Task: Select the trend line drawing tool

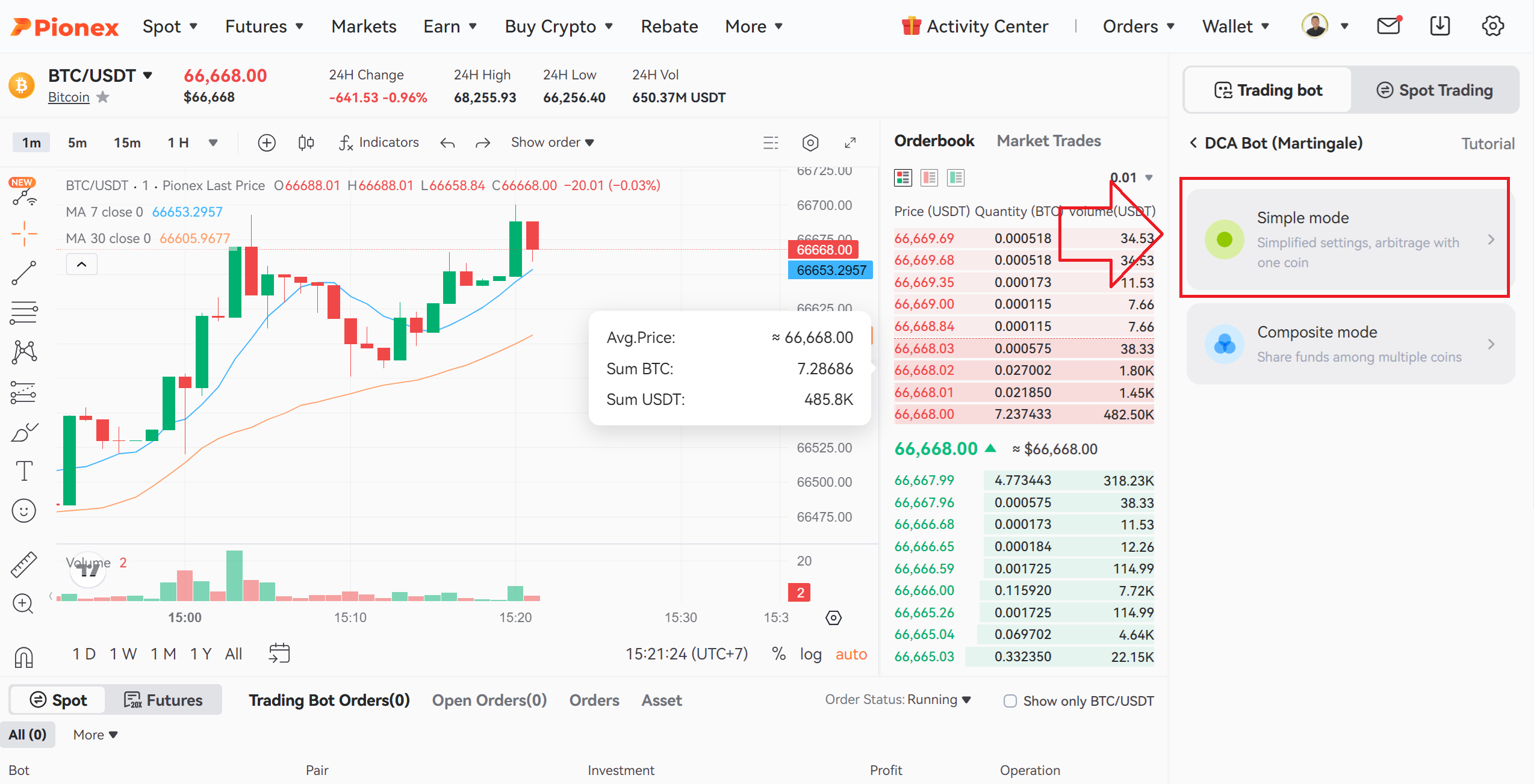Action: coord(24,273)
